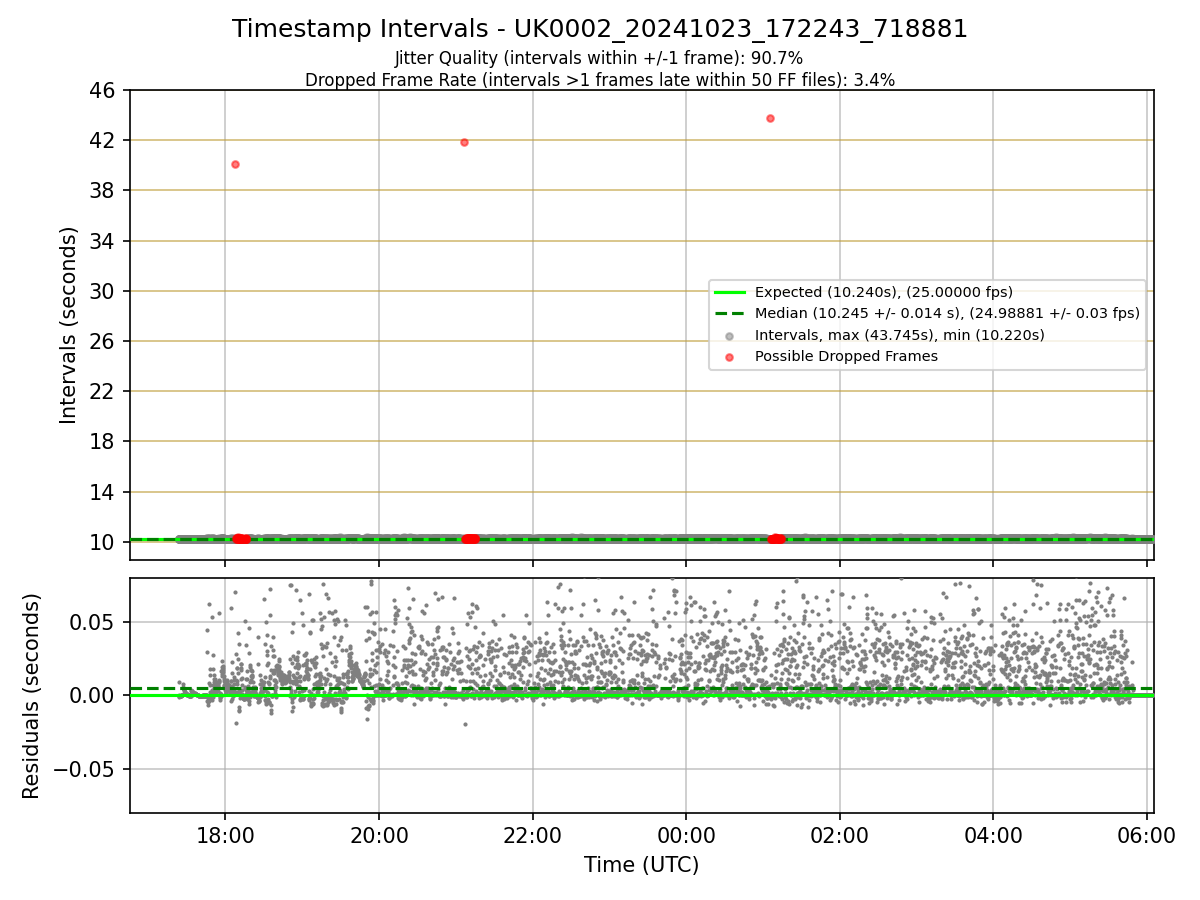This screenshot has height=900, width=1200.
Task: Select the Dropped Frame Rate 3.4% subtitle
Action: (x=600, y=80)
